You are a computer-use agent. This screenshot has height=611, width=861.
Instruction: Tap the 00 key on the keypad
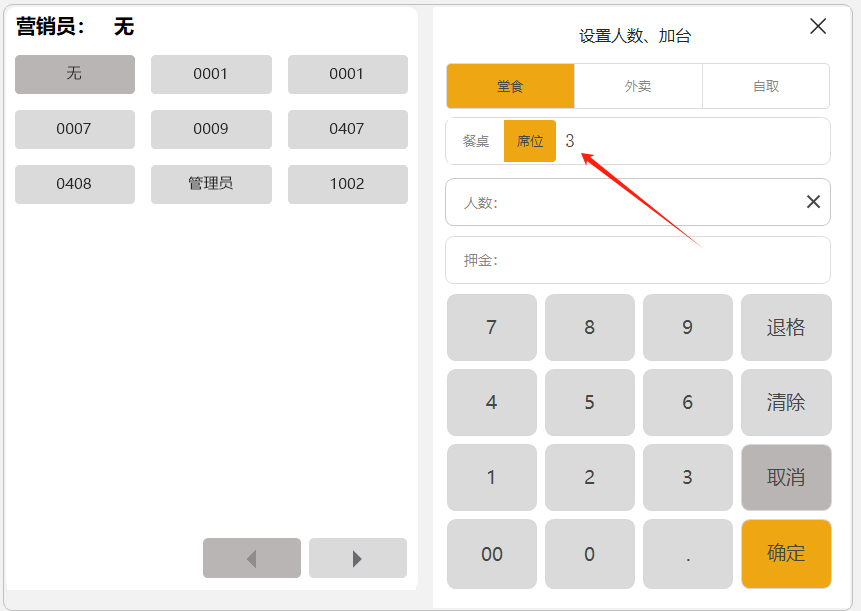pyautogui.click(x=492, y=554)
